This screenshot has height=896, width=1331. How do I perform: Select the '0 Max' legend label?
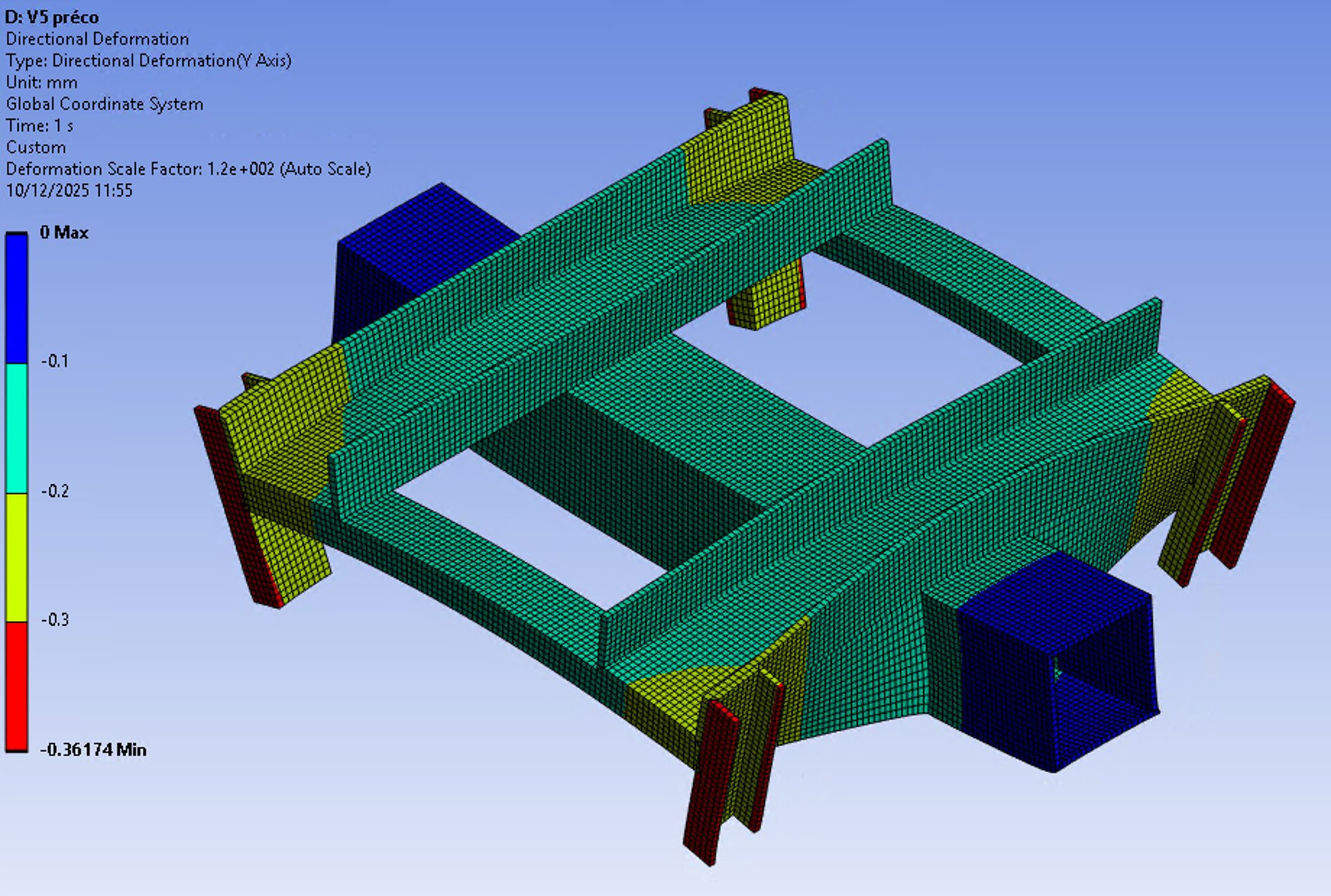[64, 233]
